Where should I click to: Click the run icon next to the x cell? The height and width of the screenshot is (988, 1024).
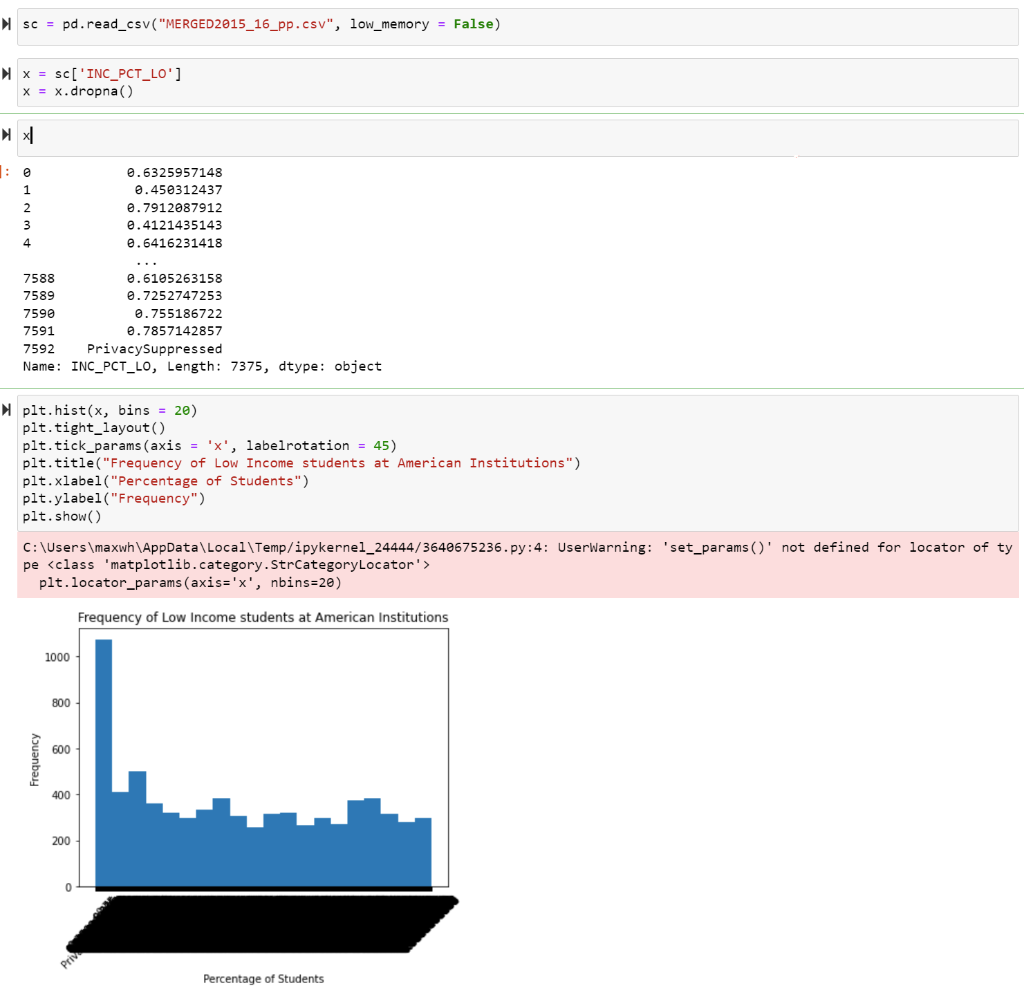click(8, 133)
